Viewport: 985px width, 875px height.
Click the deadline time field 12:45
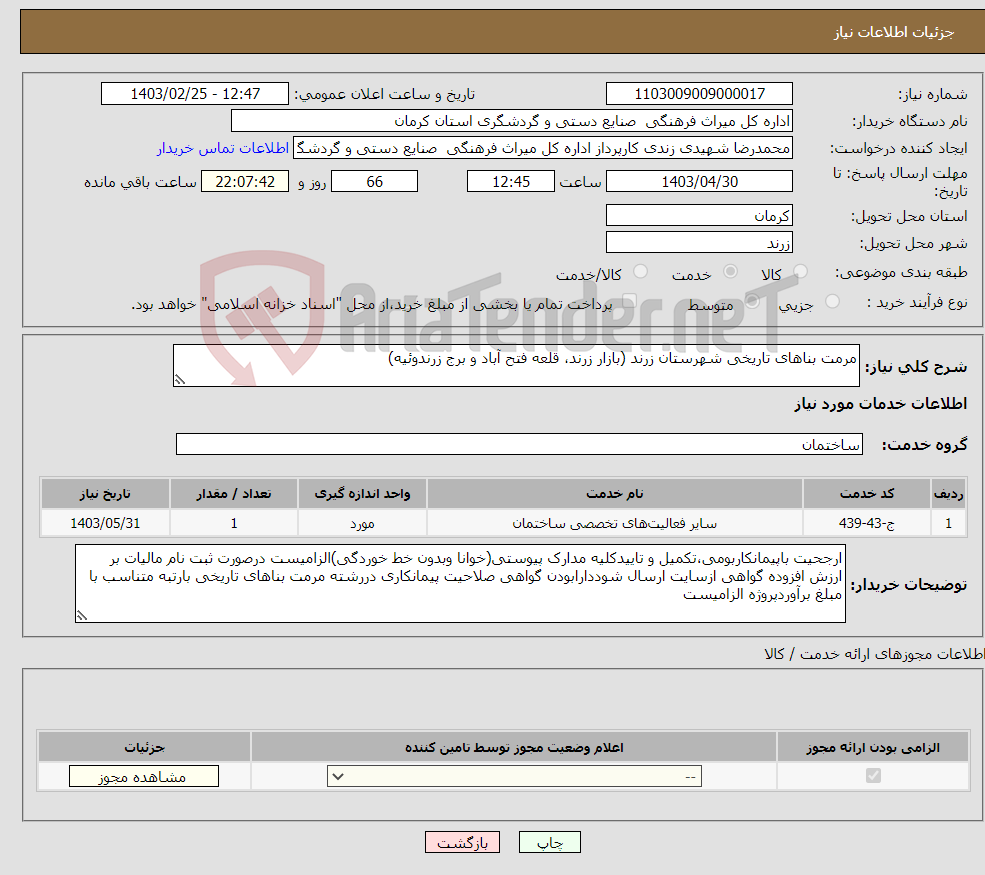tap(511, 182)
